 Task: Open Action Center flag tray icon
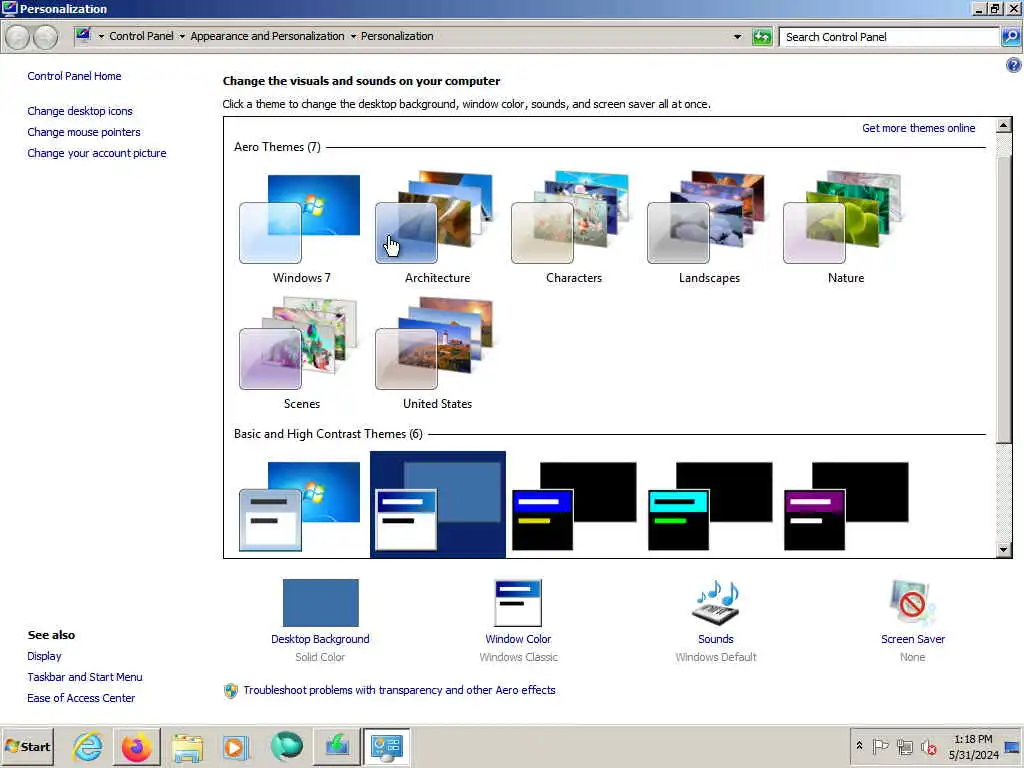pos(880,746)
